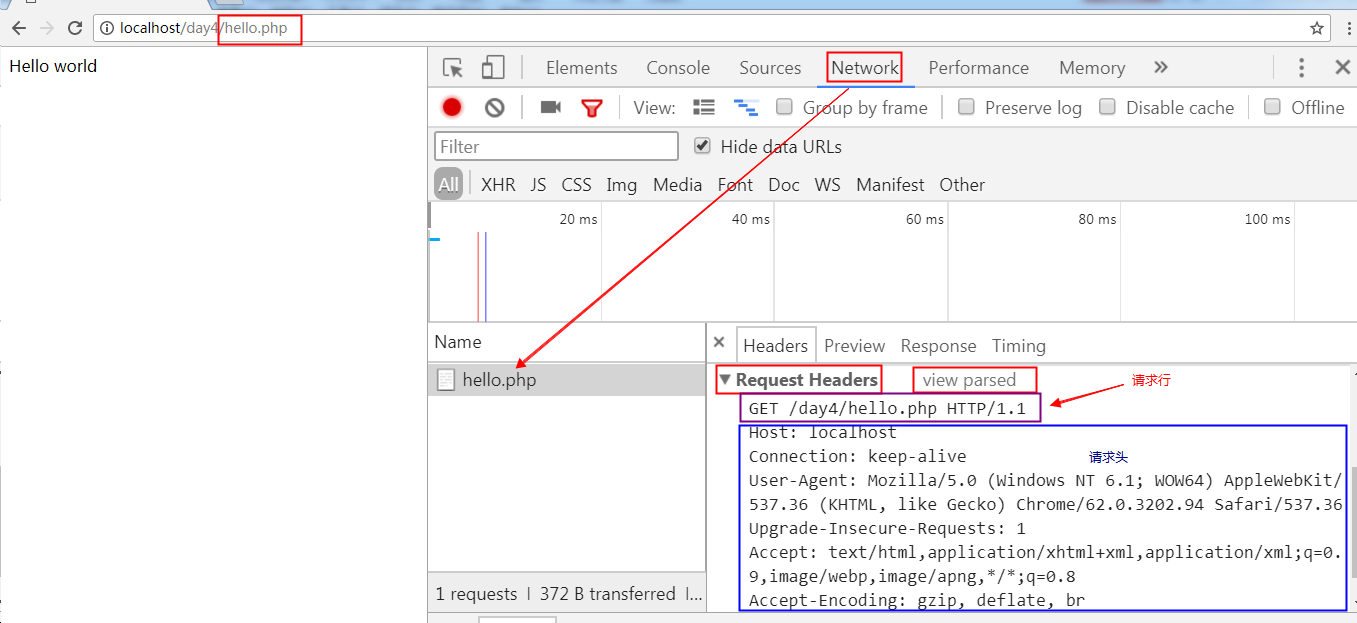
Task: Check the Disable cache option
Action: pos(1107,107)
